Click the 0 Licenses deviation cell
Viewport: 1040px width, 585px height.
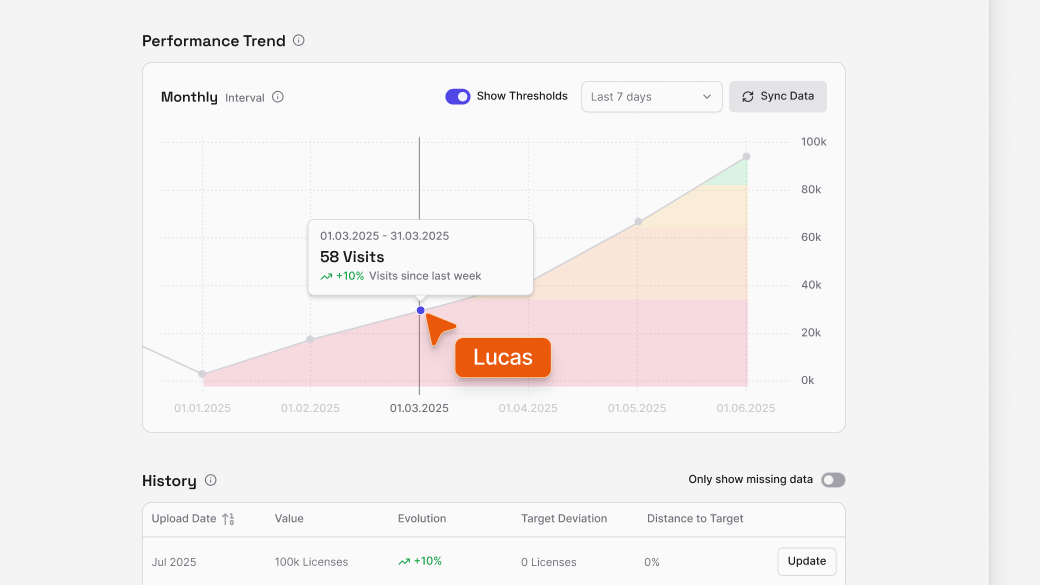(549, 562)
